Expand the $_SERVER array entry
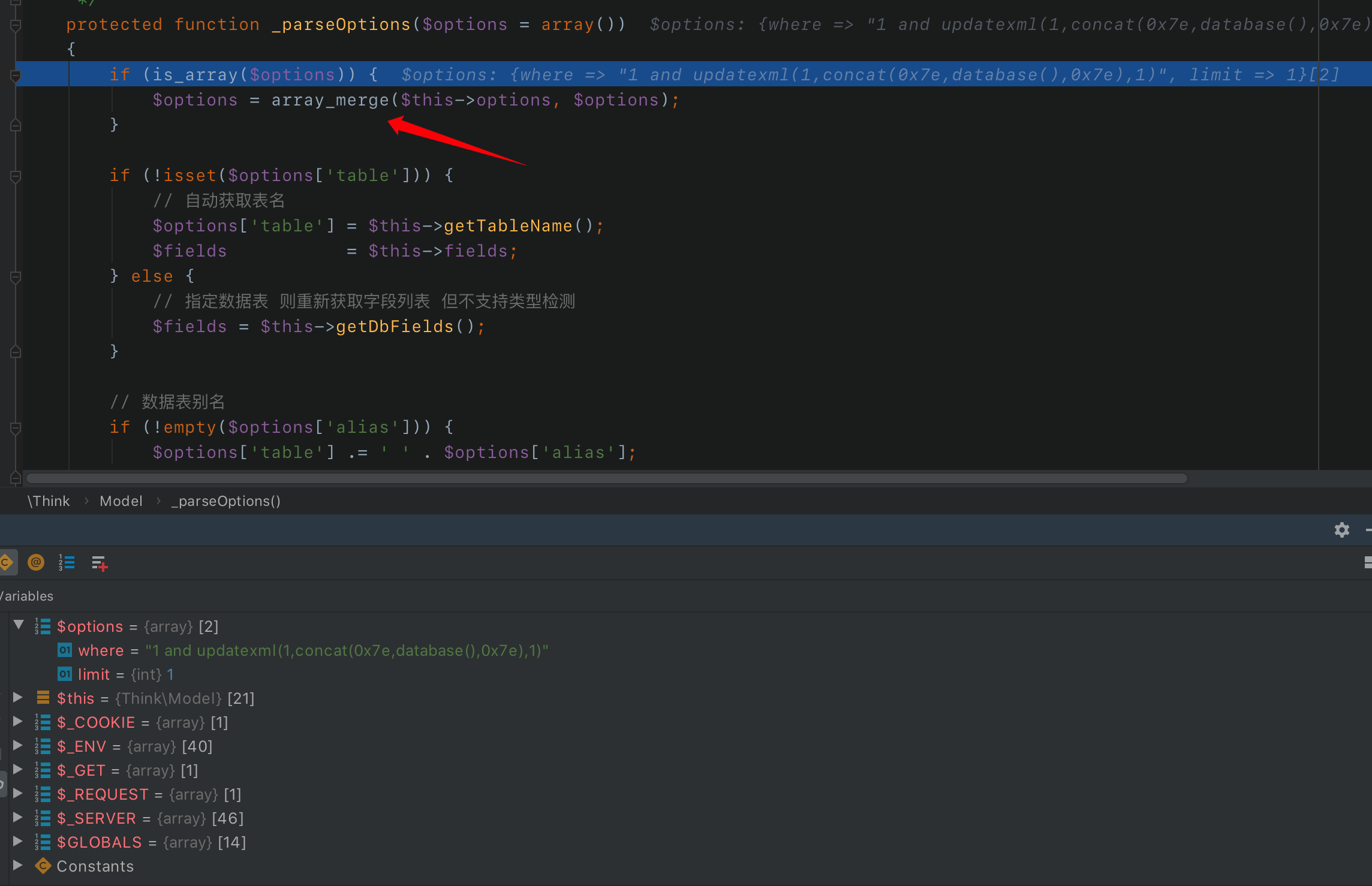This screenshot has width=1372, height=886. (17, 817)
